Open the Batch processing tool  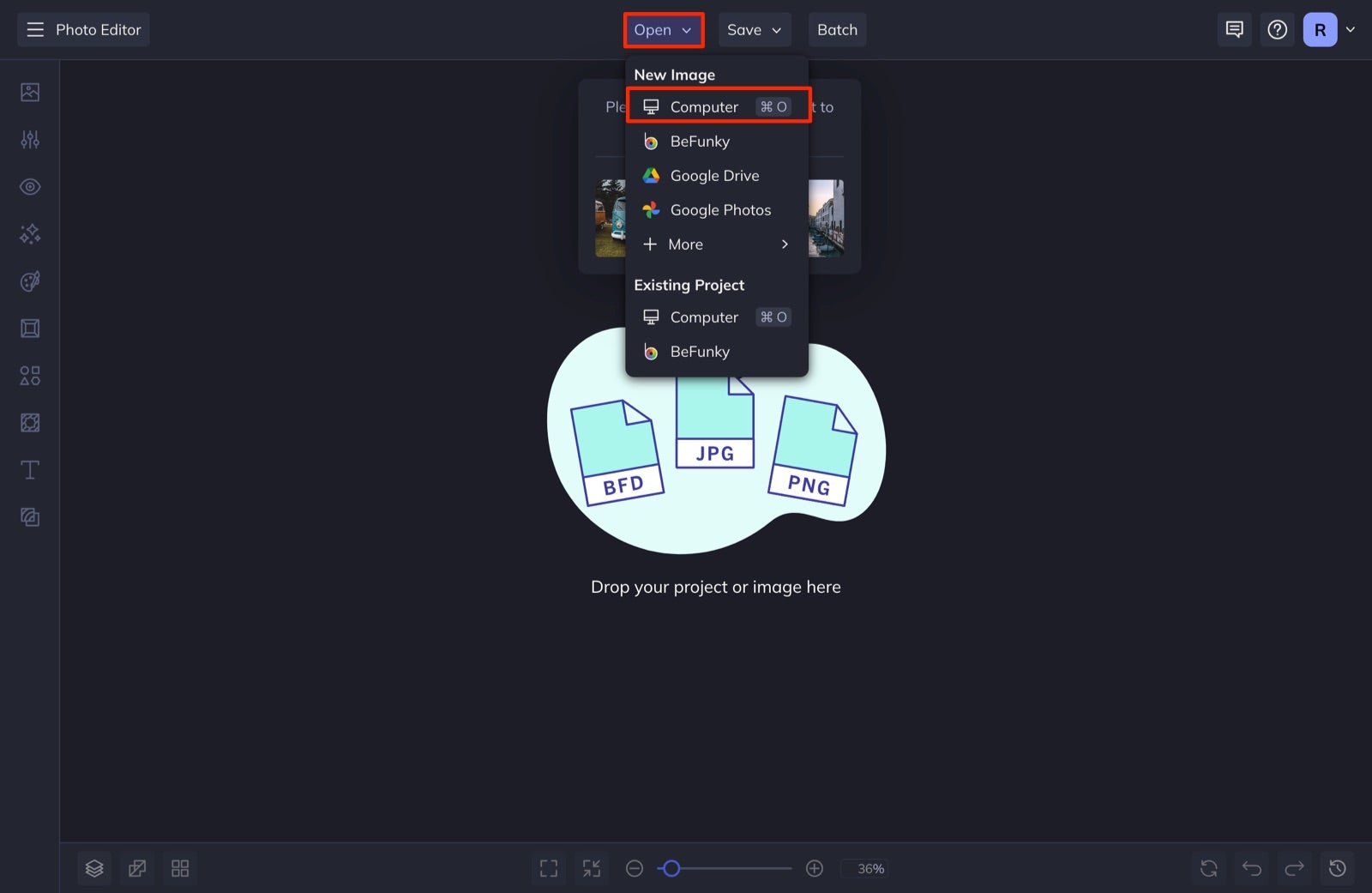click(837, 29)
